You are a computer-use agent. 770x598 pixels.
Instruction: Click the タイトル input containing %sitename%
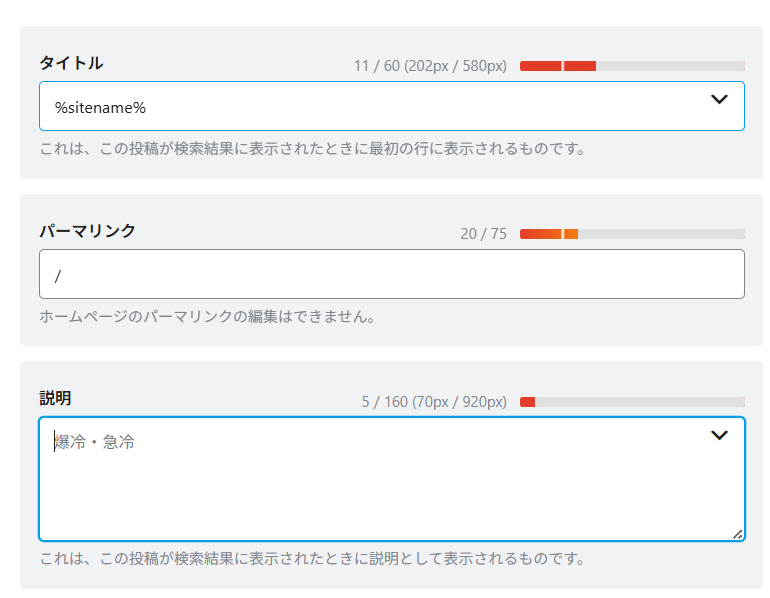(x=370, y=106)
